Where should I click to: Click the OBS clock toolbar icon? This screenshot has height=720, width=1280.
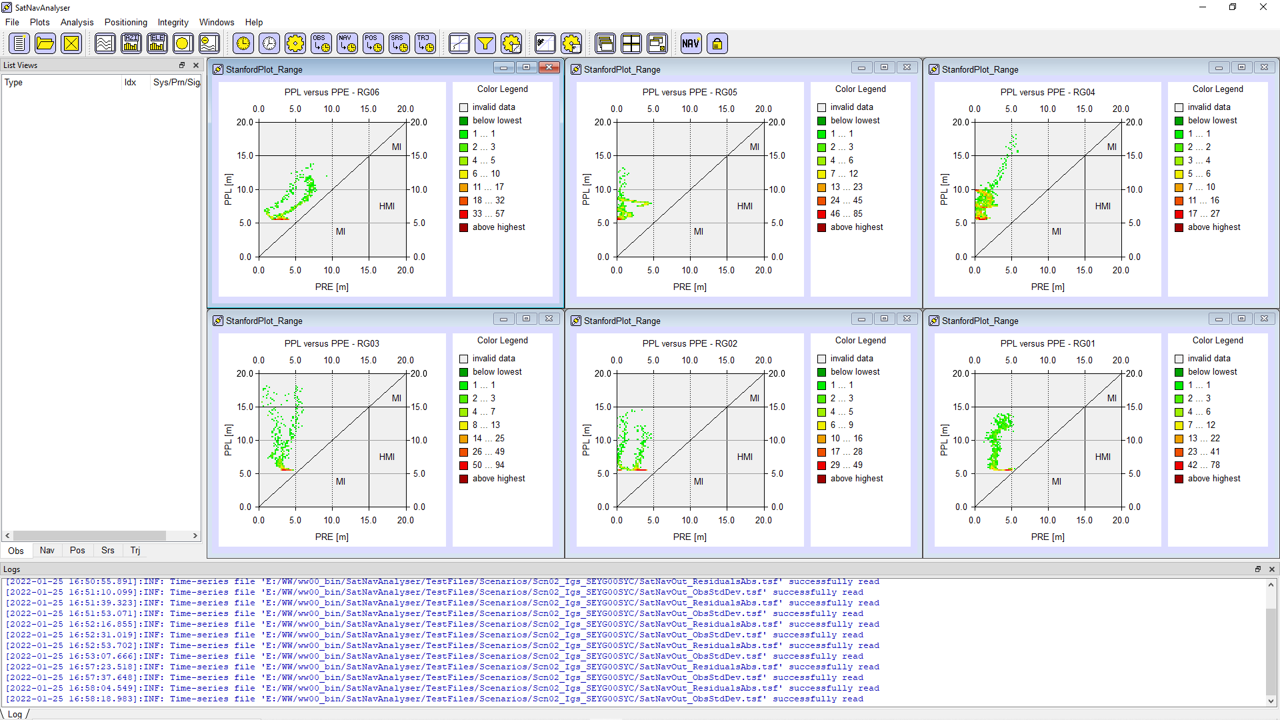[x=321, y=43]
